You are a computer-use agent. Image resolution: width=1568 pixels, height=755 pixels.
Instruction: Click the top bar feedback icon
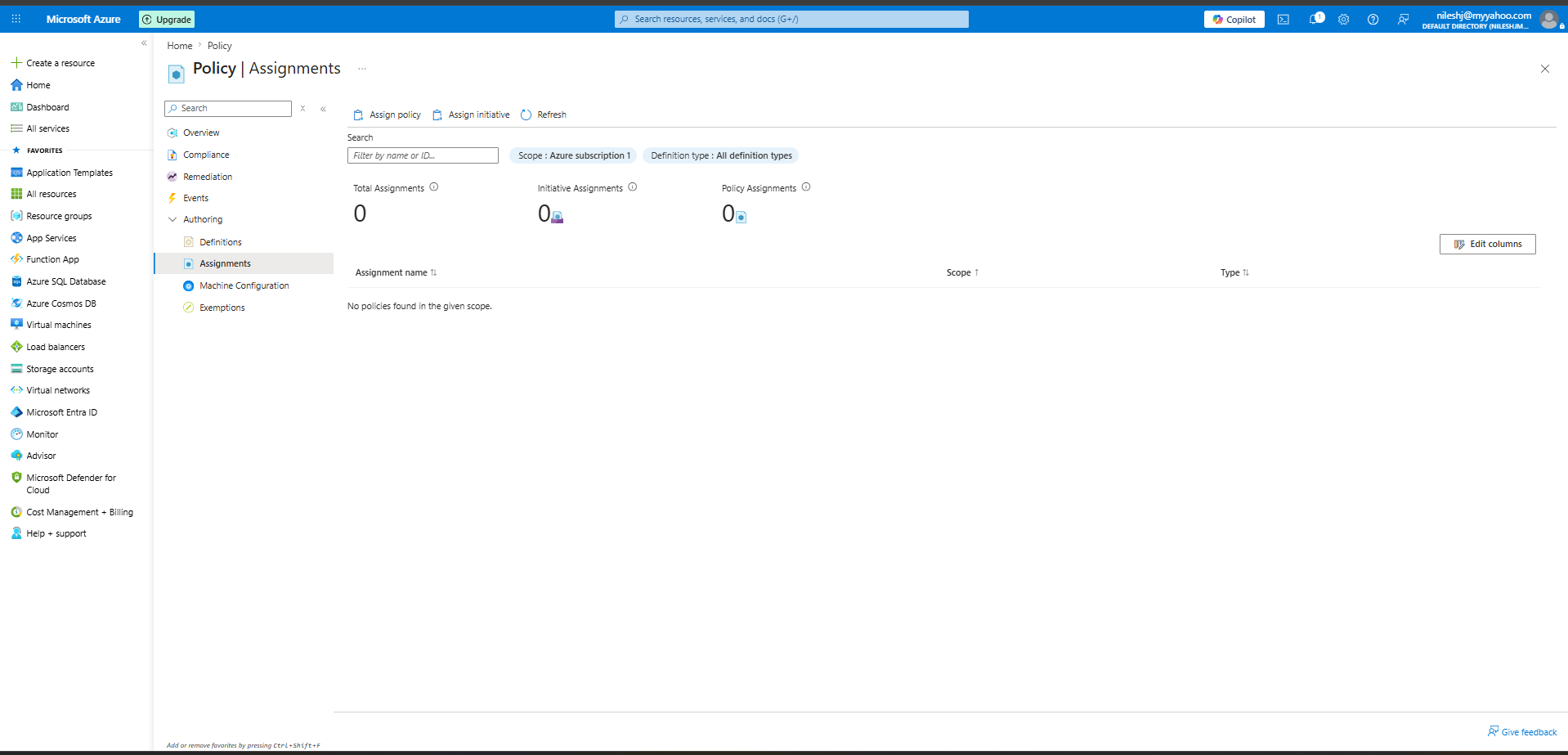(1403, 20)
